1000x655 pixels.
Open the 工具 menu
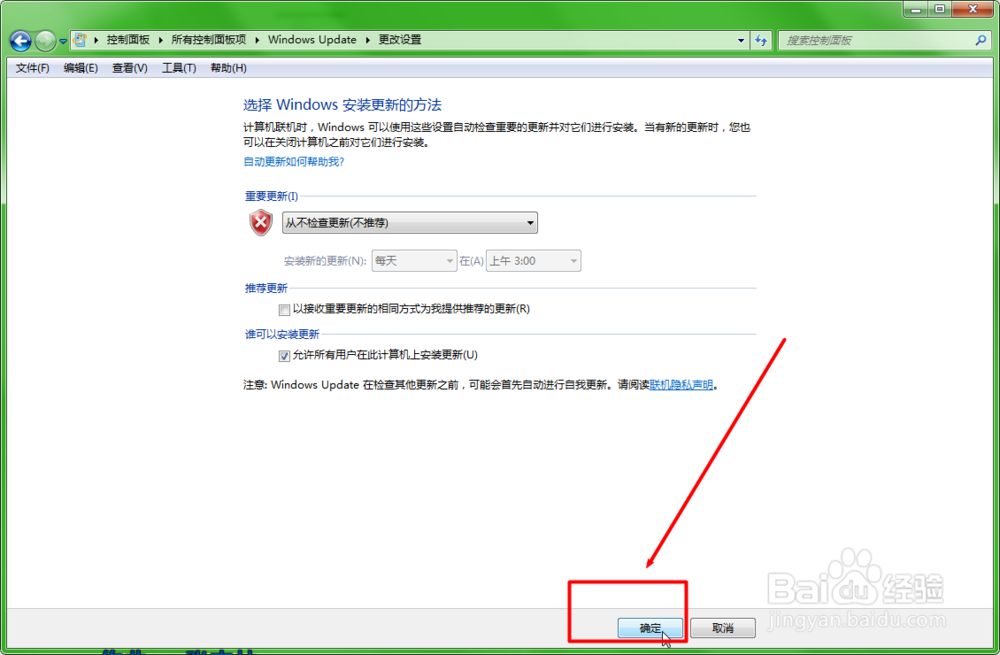click(x=178, y=67)
